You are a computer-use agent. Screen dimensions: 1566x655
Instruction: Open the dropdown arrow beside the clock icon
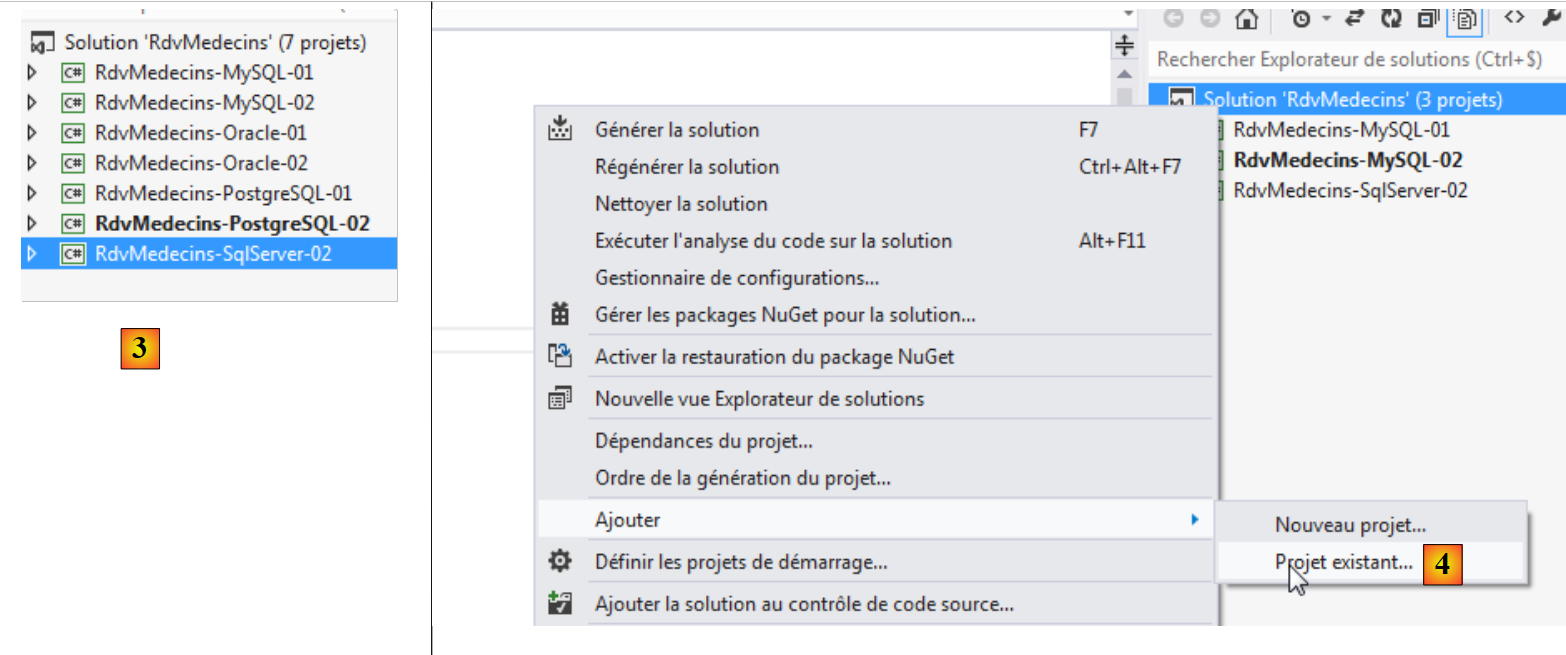pyautogui.click(x=1326, y=19)
